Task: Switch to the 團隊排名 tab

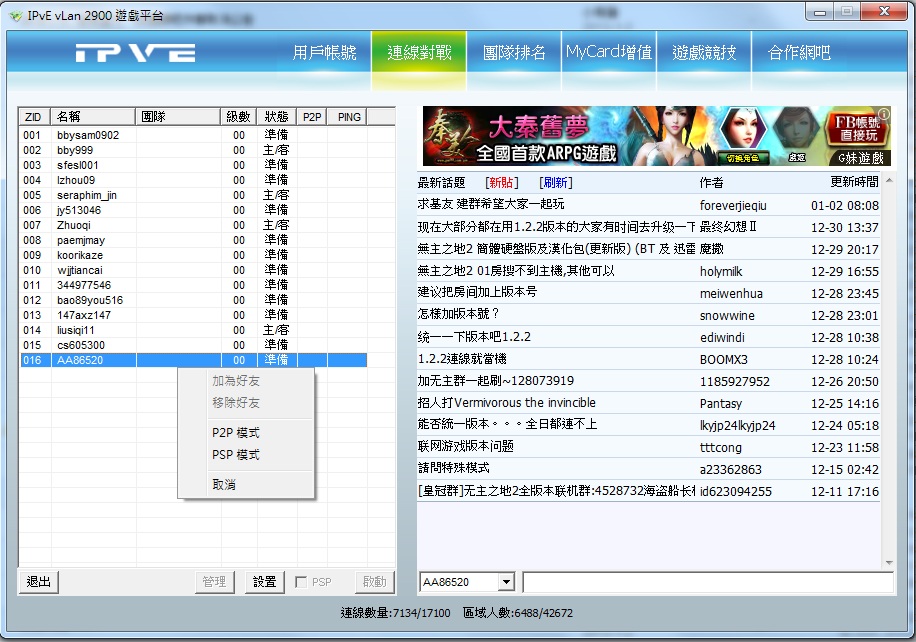Action: point(514,53)
